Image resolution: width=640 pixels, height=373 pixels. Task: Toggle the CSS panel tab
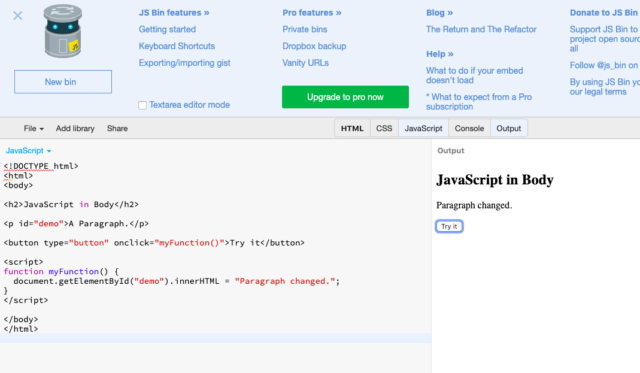pyautogui.click(x=384, y=129)
